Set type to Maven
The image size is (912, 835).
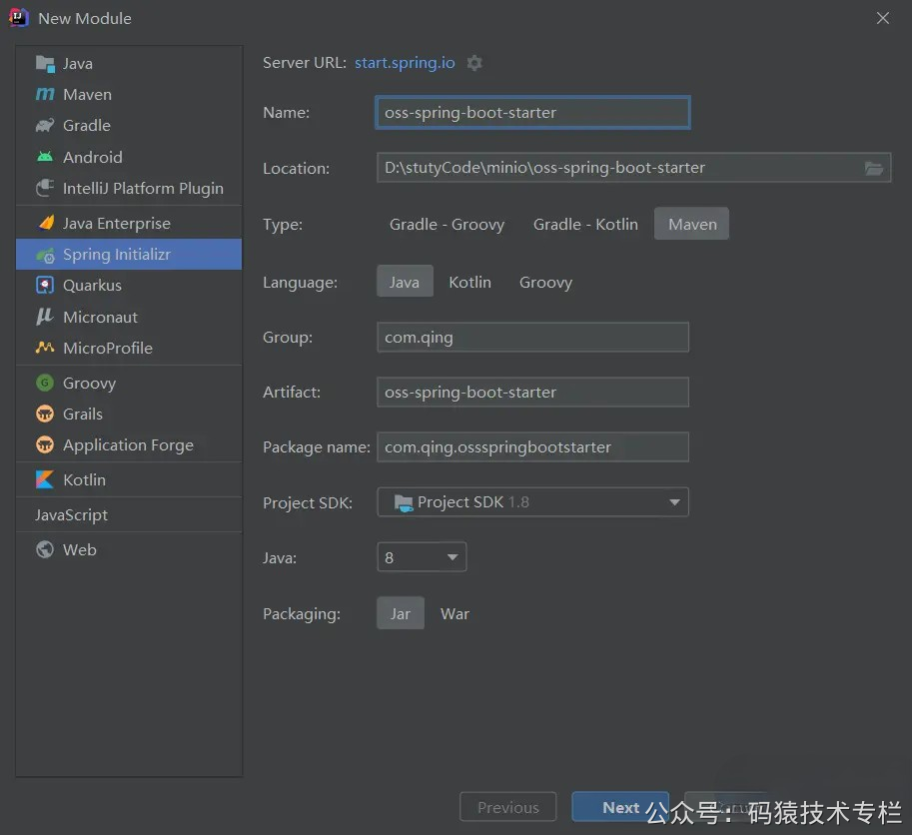692,224
